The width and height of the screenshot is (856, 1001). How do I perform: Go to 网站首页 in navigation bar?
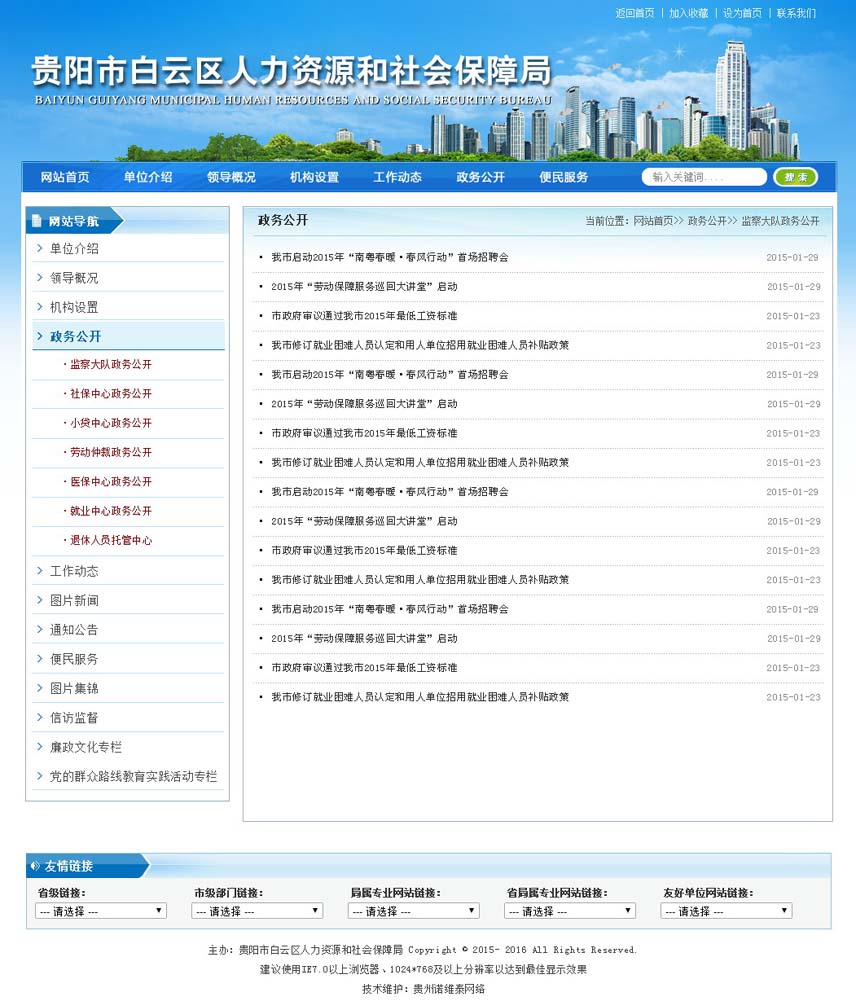click(x=65, y=177)
